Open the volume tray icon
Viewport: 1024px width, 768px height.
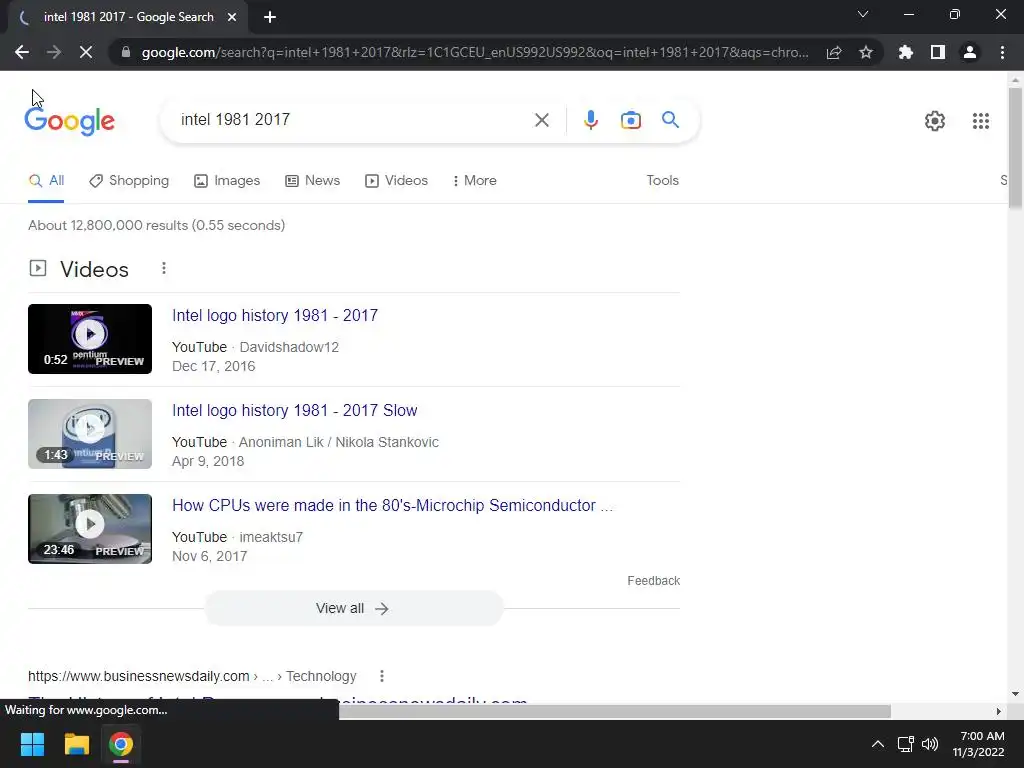point(930,744)
